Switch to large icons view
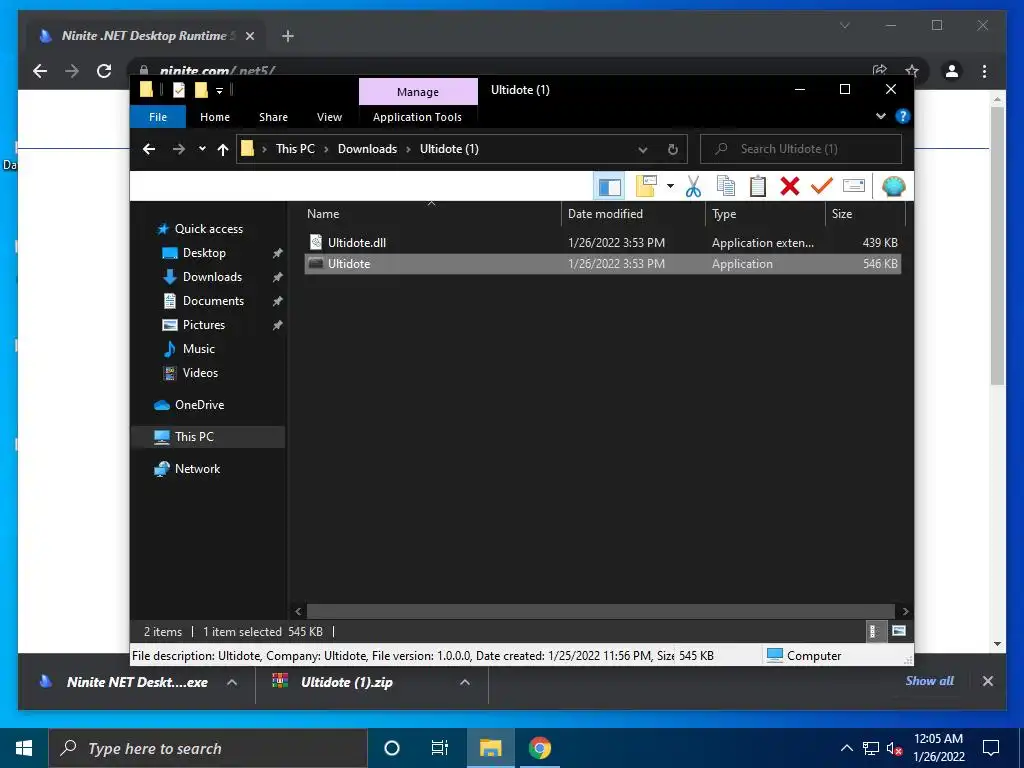 pyautogui.click(x=899, y=631)
